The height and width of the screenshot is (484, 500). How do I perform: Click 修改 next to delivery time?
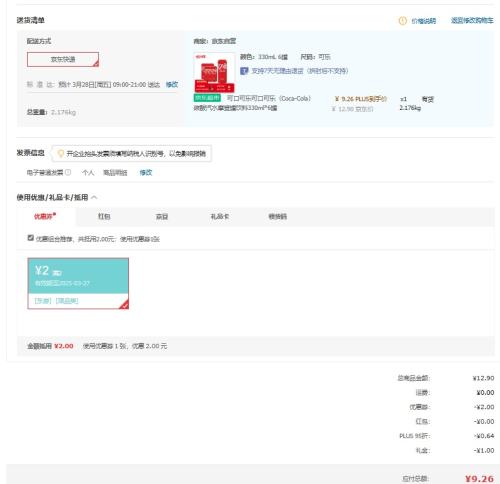(x=172, y=85)
